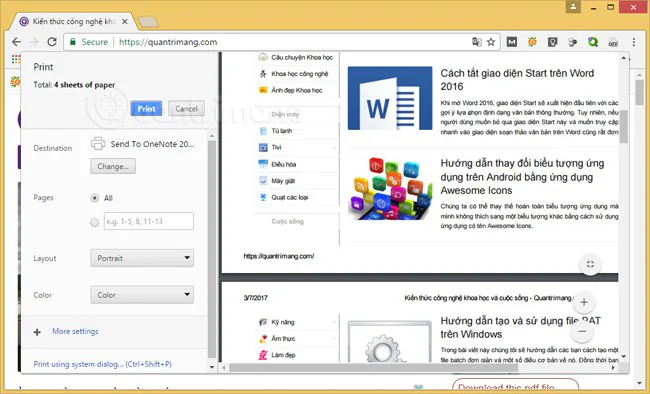
Task: Click 'Hướng dẫn thay đổi biểu tượng' headline
Action: point(522,177)
